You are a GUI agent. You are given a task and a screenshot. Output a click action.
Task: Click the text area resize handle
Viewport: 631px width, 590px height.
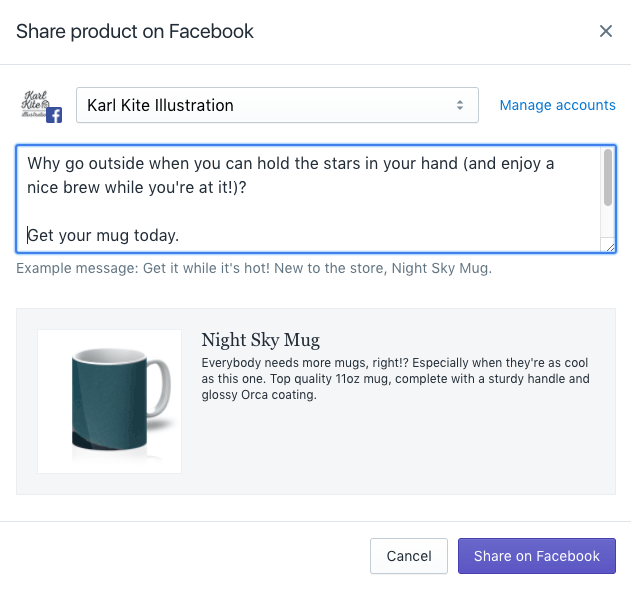click(x=609, y=245)
